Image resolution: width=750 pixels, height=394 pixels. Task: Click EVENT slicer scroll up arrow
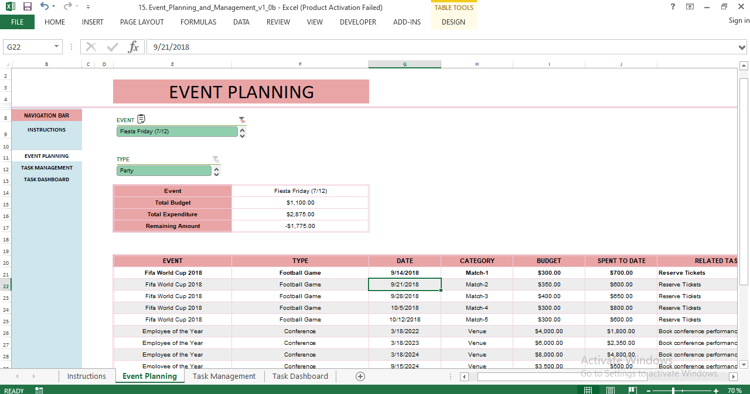(x=242, y=129)
